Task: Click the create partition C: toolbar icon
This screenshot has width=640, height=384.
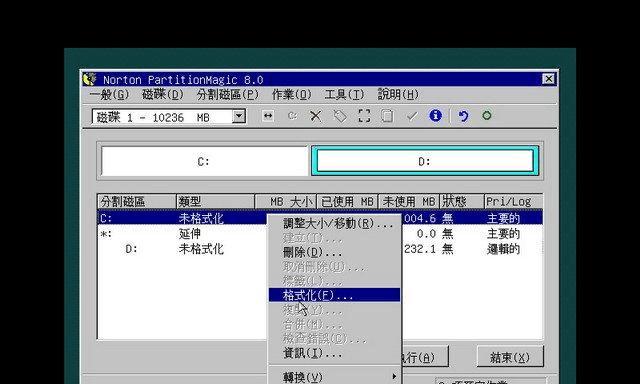Action: (292, 116)
